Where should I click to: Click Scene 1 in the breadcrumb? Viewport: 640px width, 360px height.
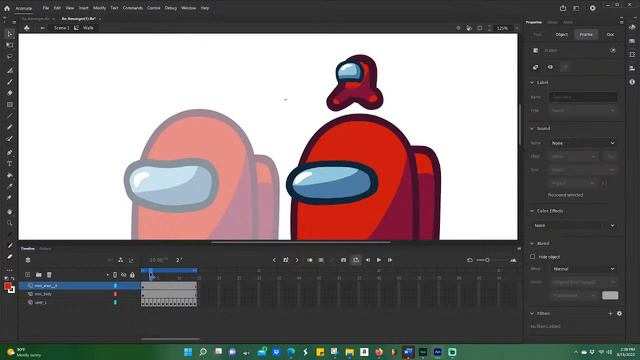point(62,28)
